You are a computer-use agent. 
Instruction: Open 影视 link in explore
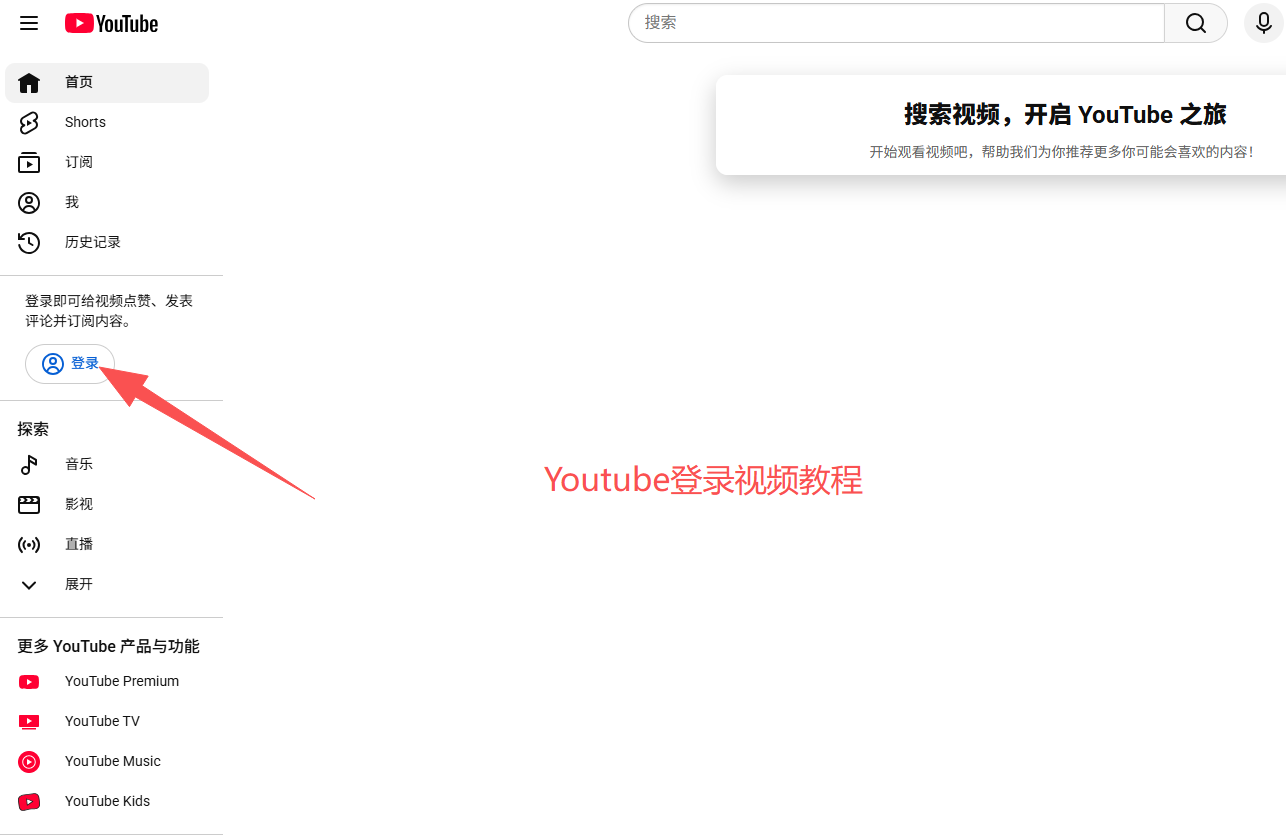[107, 504]
